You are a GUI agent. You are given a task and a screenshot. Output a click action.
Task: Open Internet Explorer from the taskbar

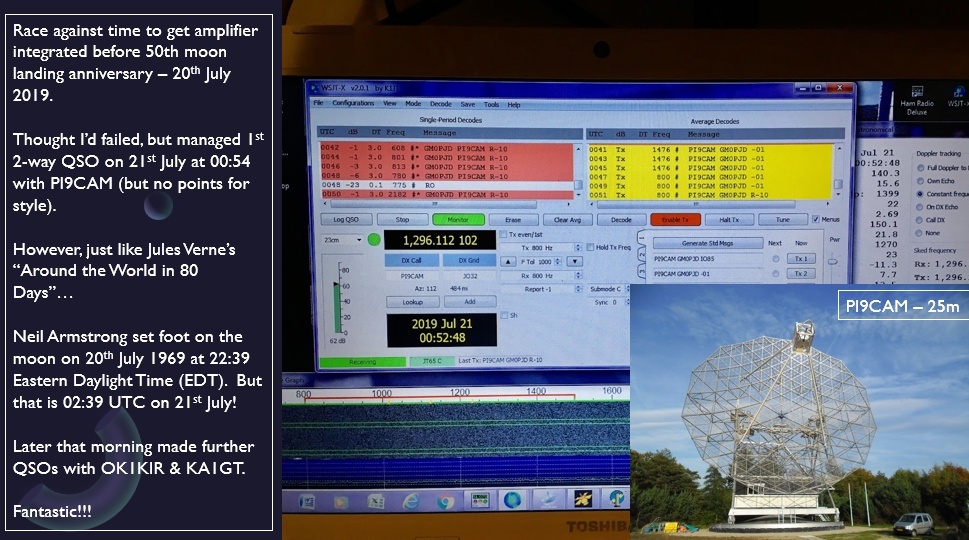coord(410,501)
